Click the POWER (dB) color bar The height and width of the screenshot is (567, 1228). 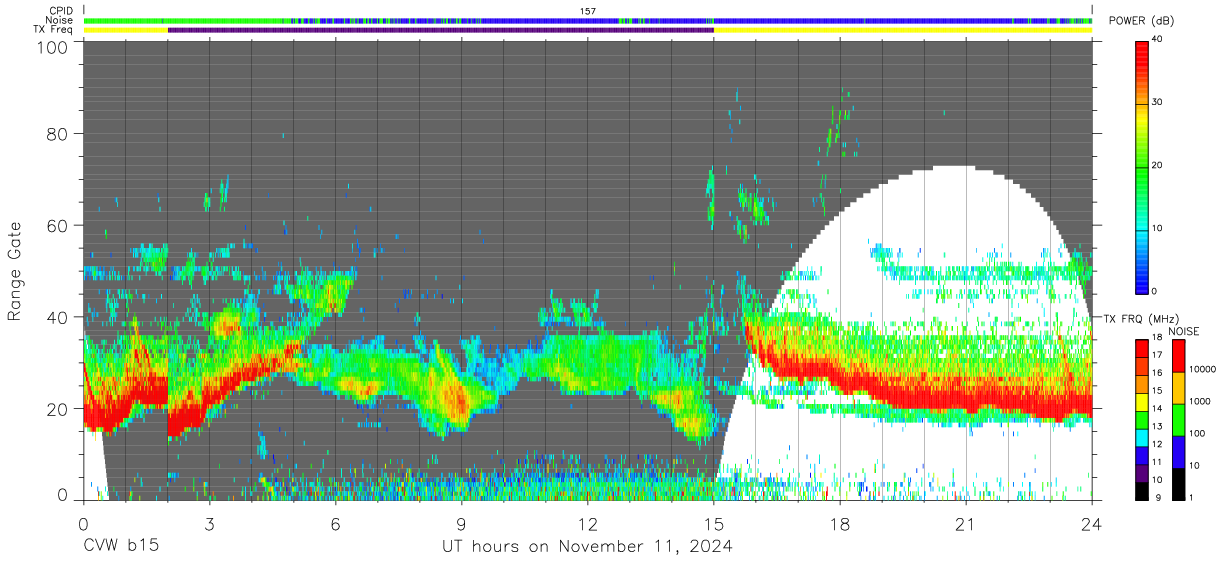(1142, 166)
